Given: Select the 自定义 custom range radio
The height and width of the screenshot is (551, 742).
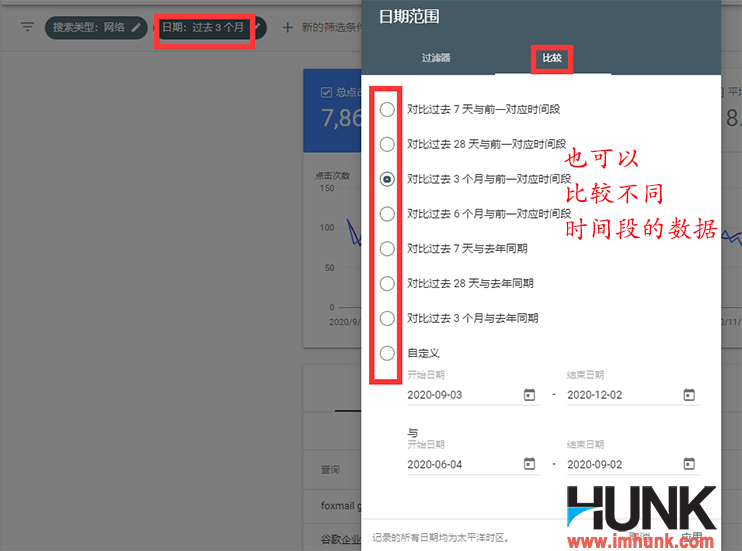Looking at the screenshot, I should [x=387, y=353].
